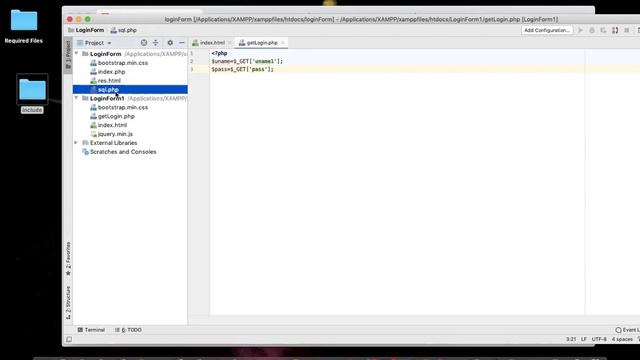The image size is (640, 360).
Task: Click code line with $uname=$_GET
Action: click(x=247, y=61)
